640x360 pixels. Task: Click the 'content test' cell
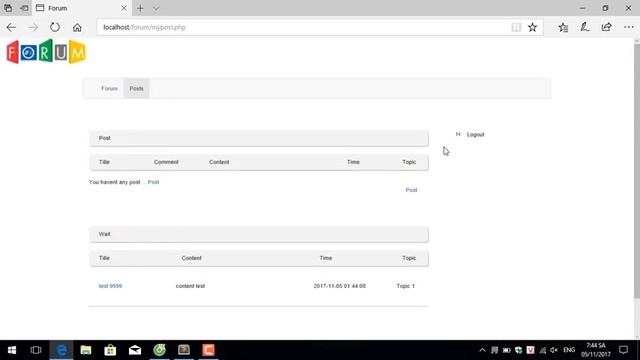tap(190, 286)
